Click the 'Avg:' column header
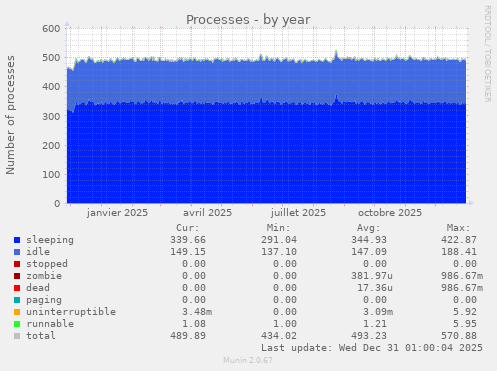The width and height of the screenshot is (497, 371). click(x=369, y=228)
